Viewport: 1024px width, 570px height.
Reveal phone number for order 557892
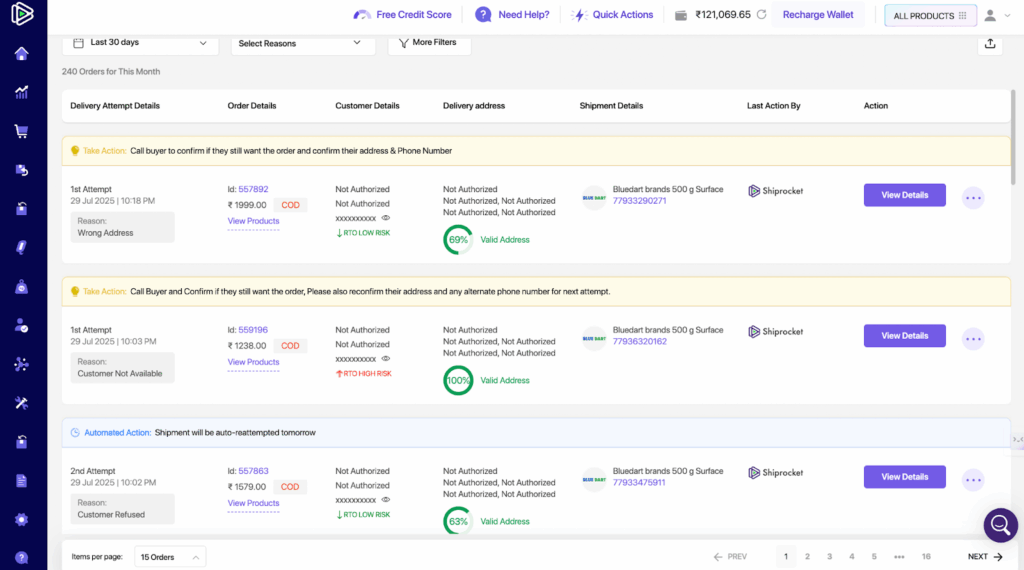pyautogui.click(x=386, y=217)
